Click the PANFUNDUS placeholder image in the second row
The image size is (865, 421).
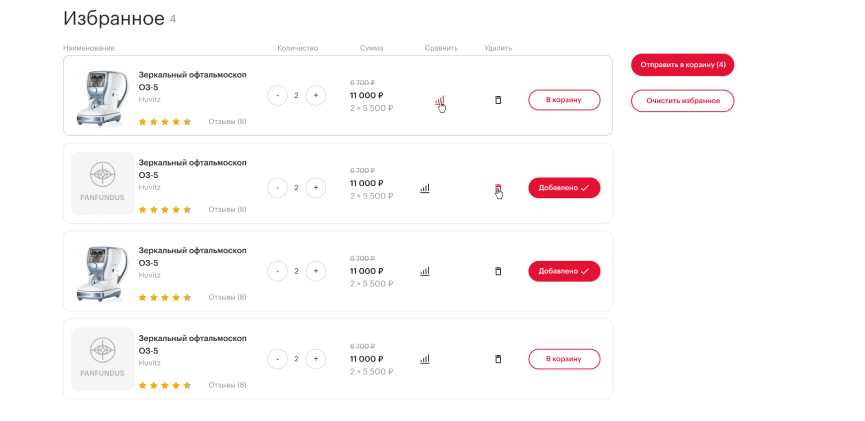102,183
